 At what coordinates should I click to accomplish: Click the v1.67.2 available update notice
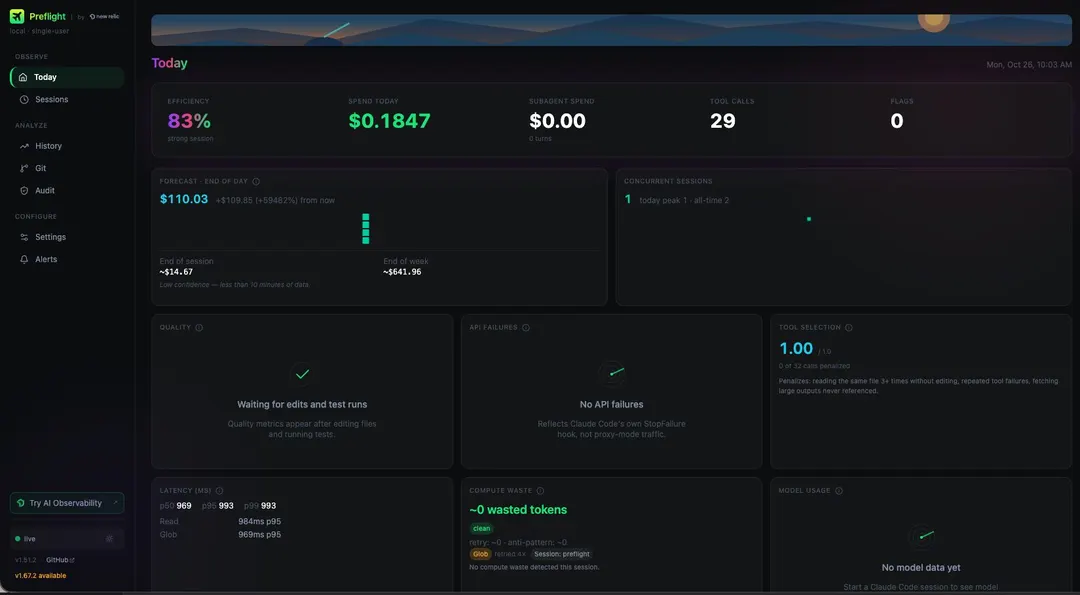(41, 576)
